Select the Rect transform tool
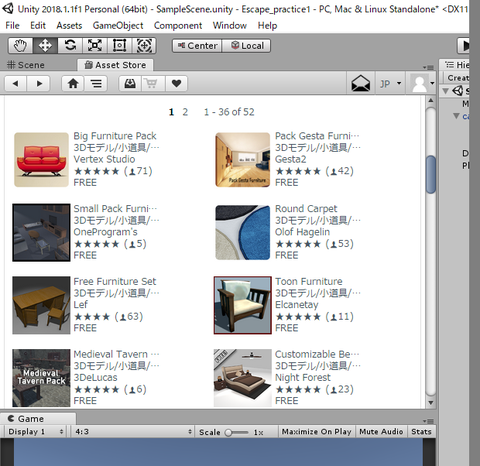The width and height of the screenshot is (480, 466). [x=119, y=46]
